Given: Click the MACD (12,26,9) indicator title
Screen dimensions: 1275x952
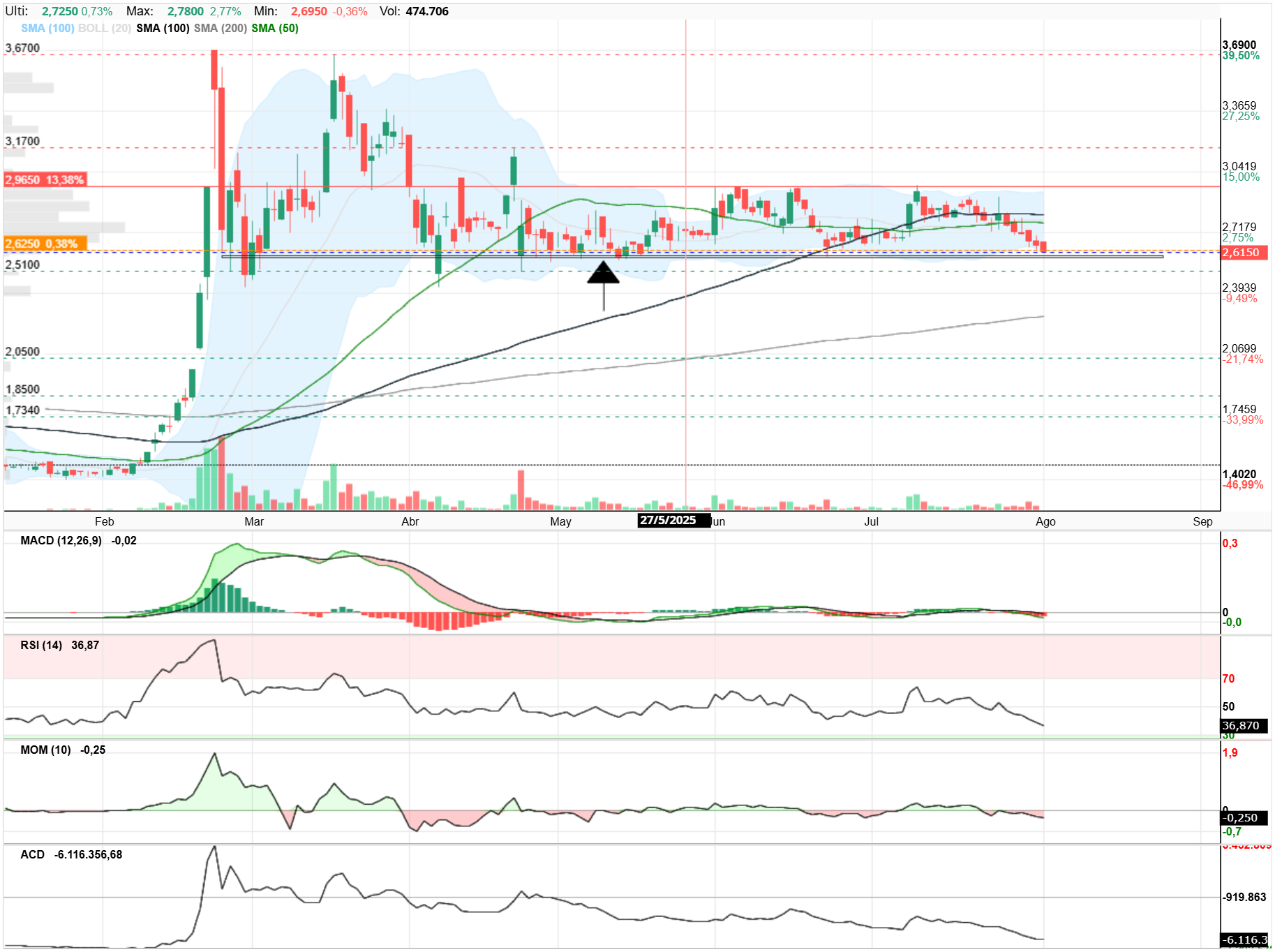Looking at the screenshot, I should (x=61, y=541).
